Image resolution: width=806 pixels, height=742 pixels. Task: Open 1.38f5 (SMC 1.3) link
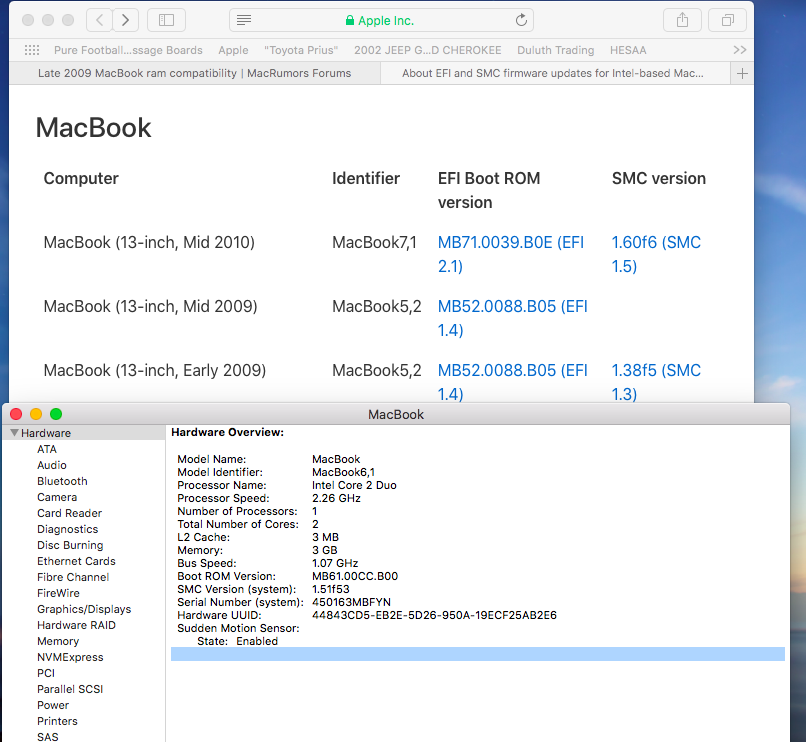pyautogui.click(x=656, y=382)
